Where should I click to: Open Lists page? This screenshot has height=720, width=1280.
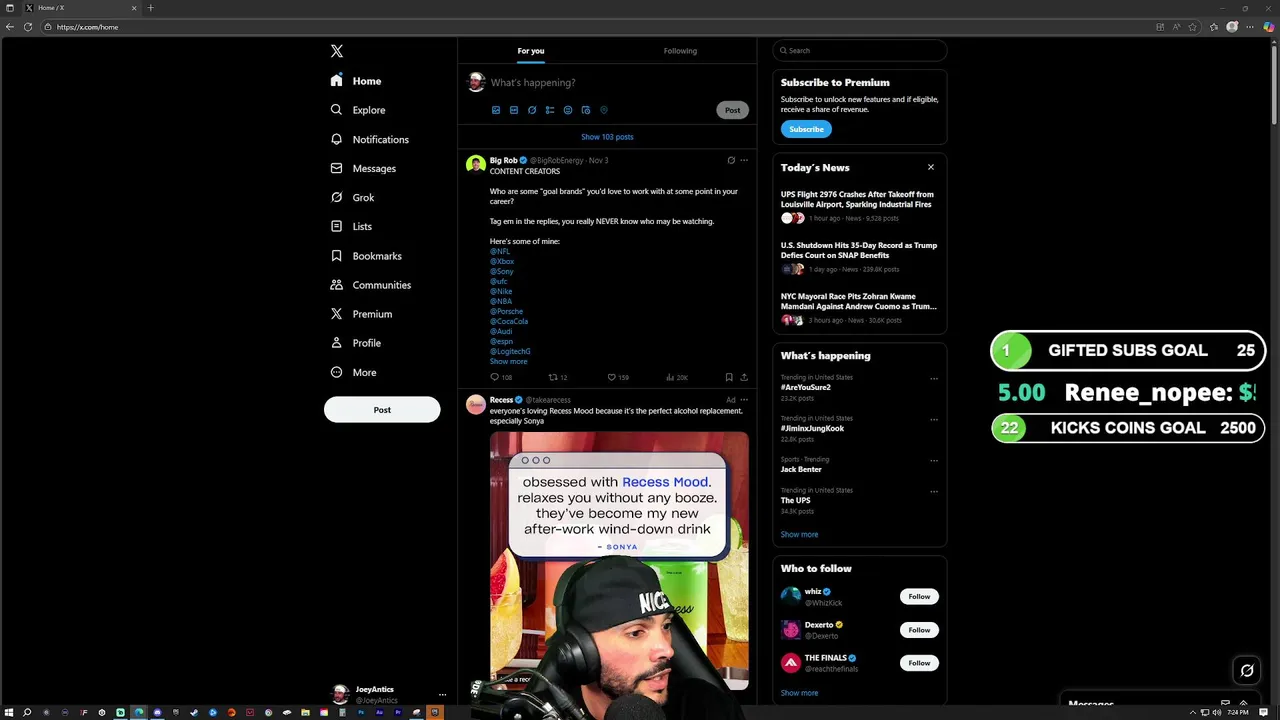[x=351, y=226]
